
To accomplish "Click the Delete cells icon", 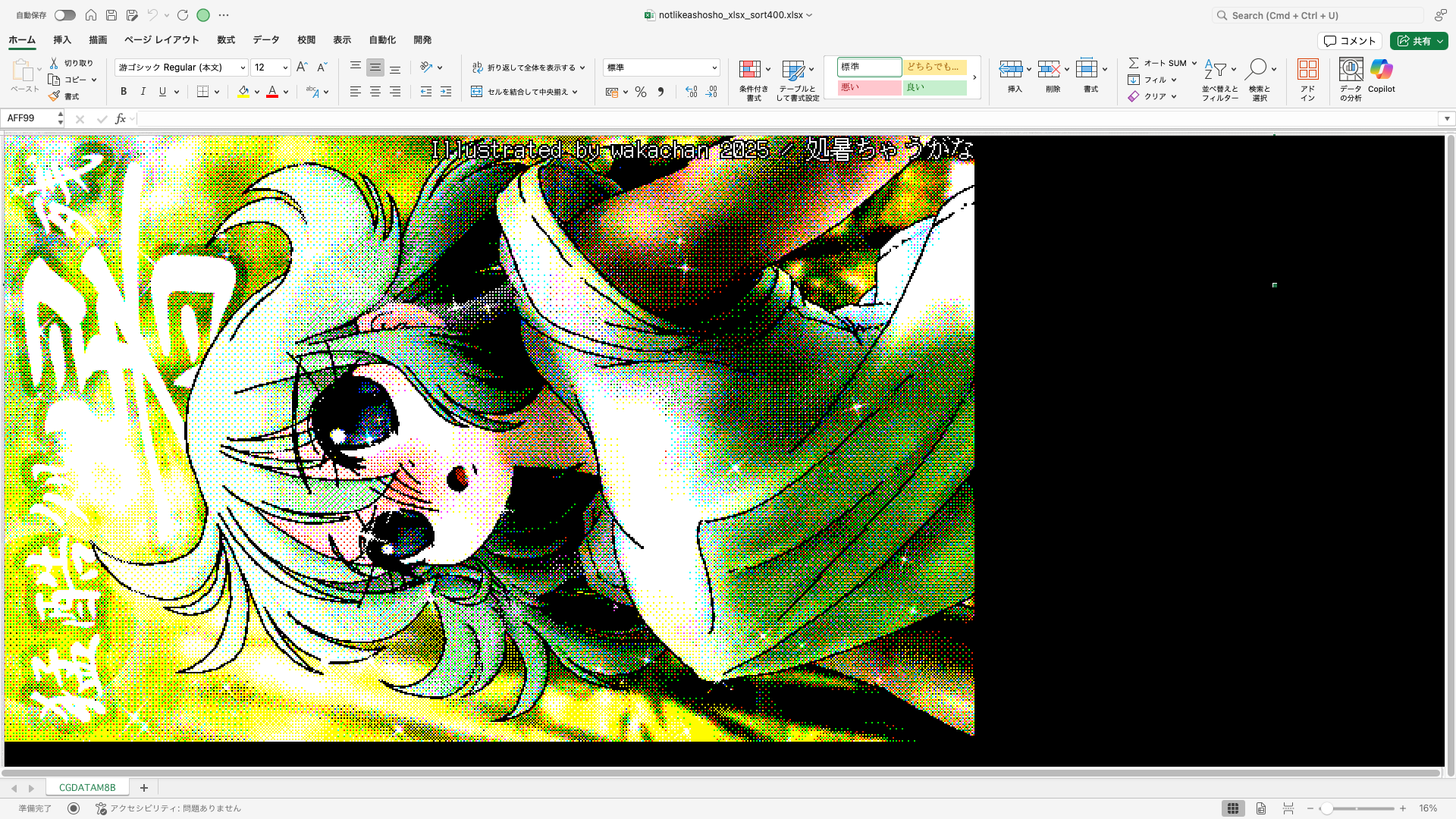I will (x=1049, y=70).
